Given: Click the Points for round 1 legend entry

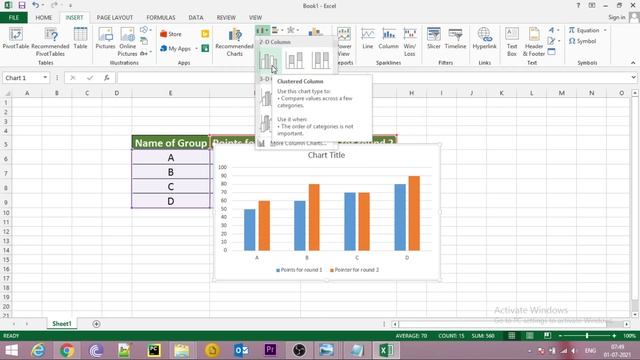Looking at the screenshot, I should point(299,270).
